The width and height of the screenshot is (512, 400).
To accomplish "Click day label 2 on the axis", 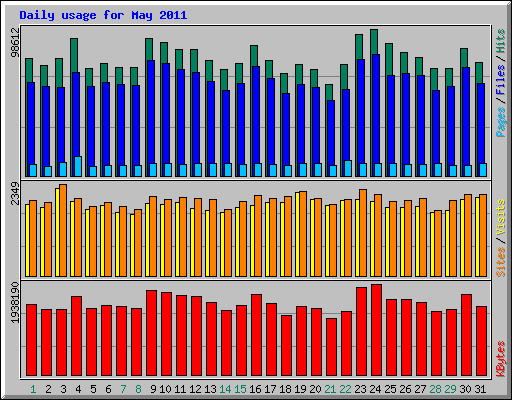I will tap(48, 389).
